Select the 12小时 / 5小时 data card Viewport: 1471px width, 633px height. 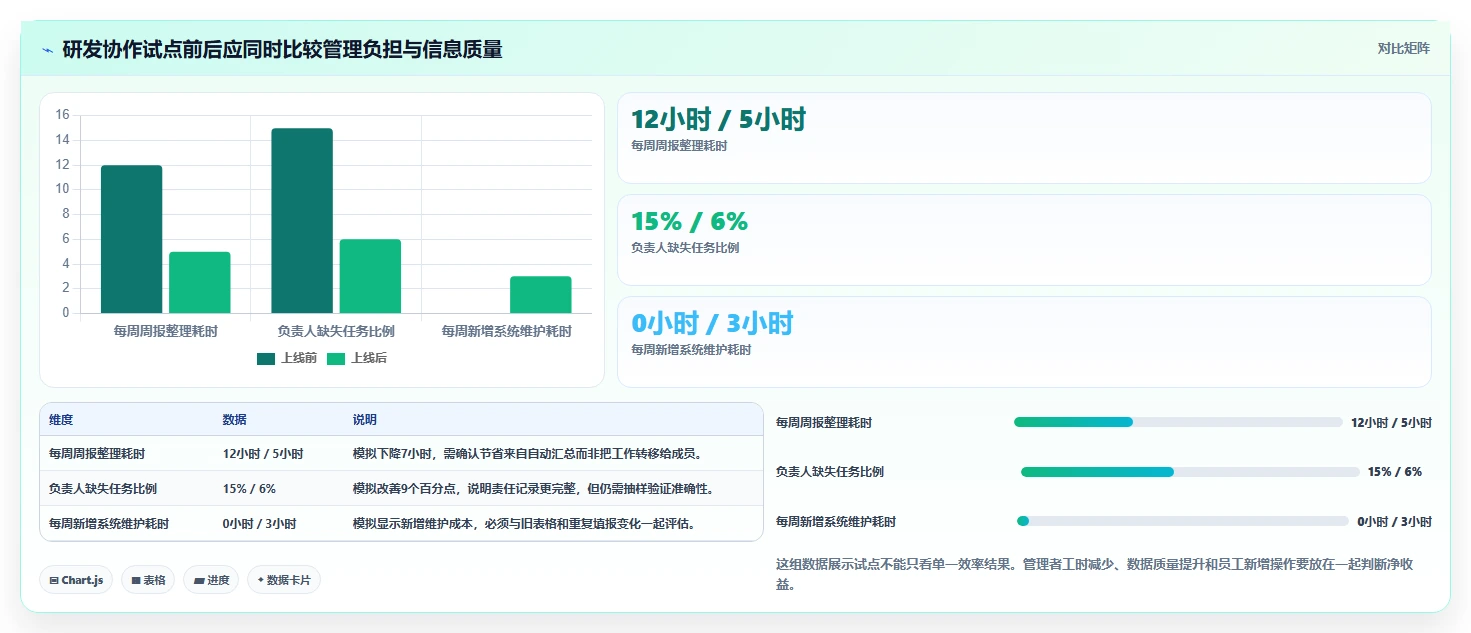coord(1024,138)
